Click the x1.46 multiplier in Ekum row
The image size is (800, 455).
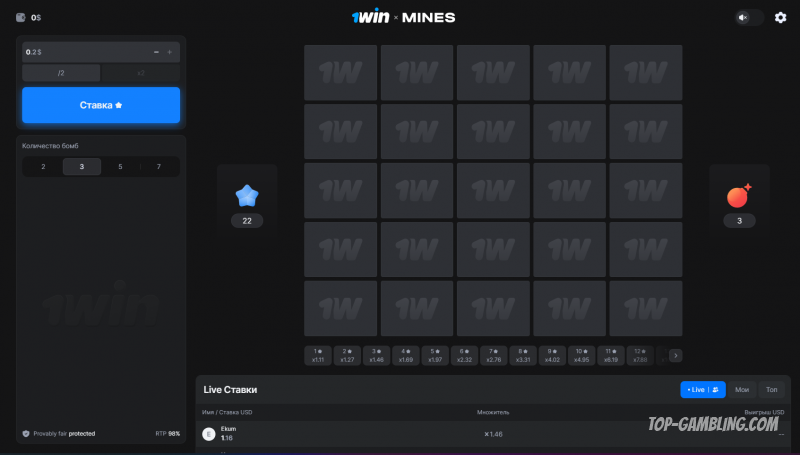click(493, 434)
